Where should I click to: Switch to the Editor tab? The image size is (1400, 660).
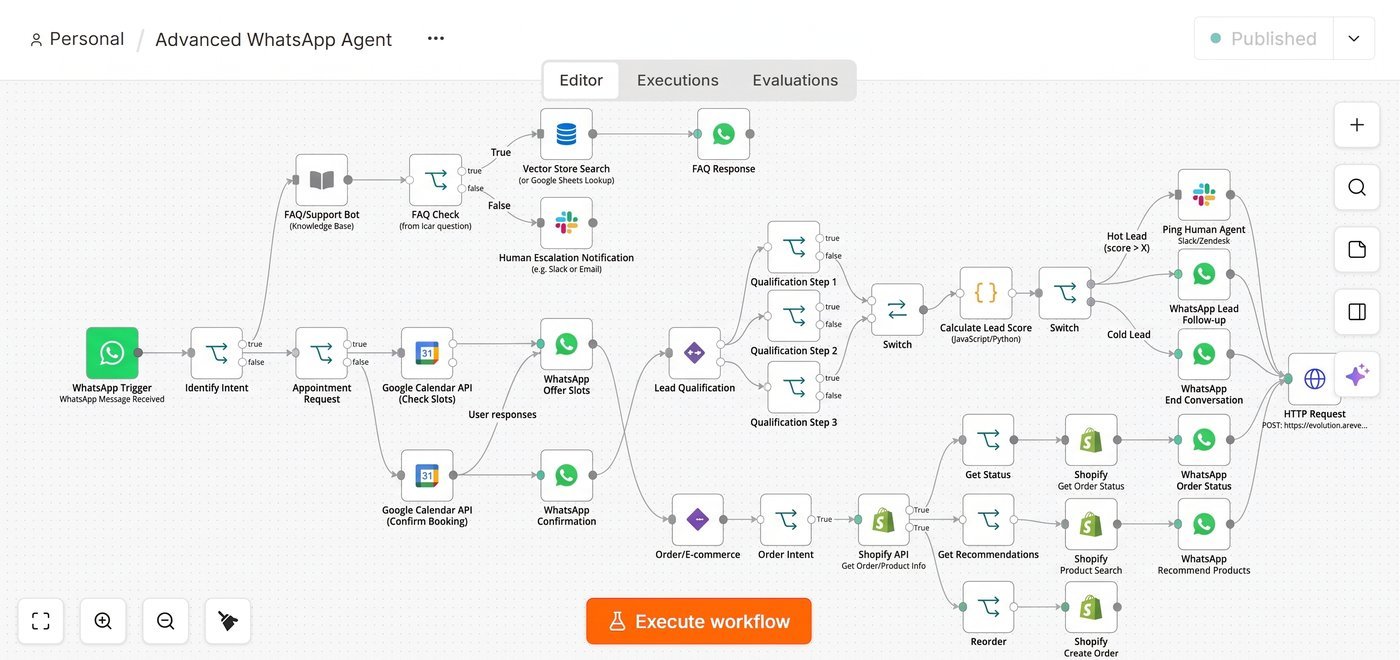(581, 80)
